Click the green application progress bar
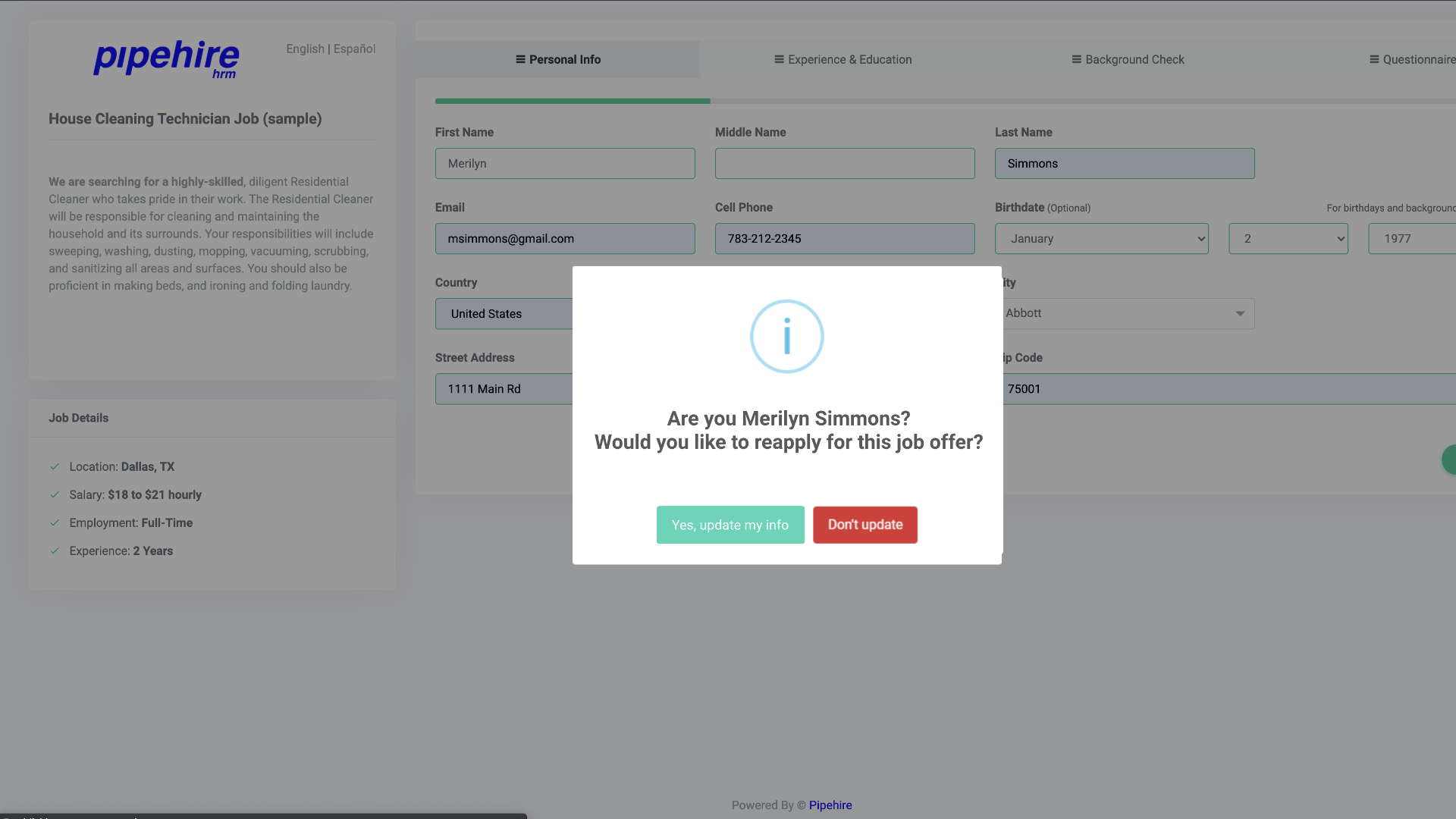This screenshot has width=1456, height=819. 573,101
